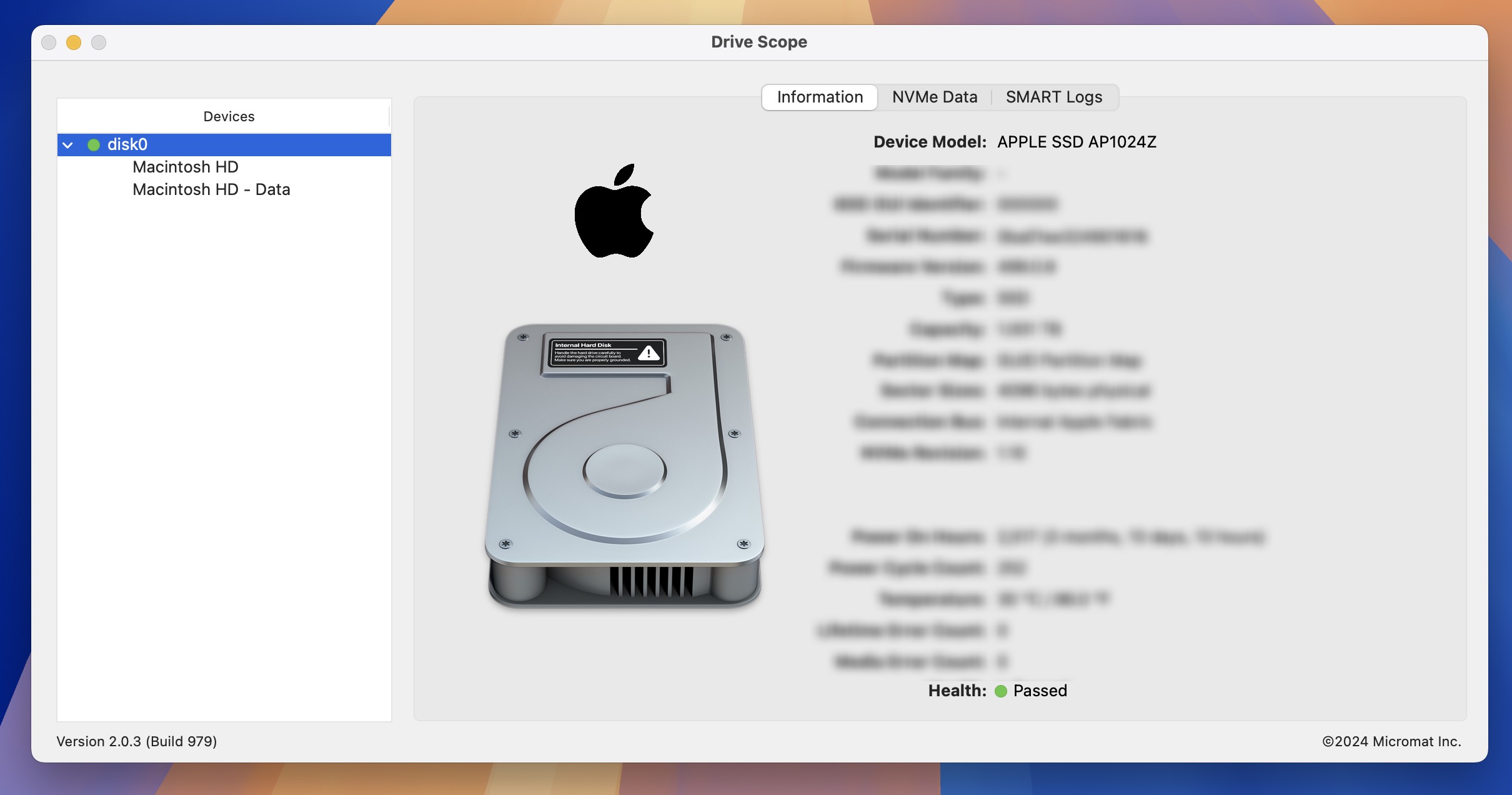Click the 'Version 2.0.3 (Build 979)' text
1512x795 pixels.
[x=137, y=741]
